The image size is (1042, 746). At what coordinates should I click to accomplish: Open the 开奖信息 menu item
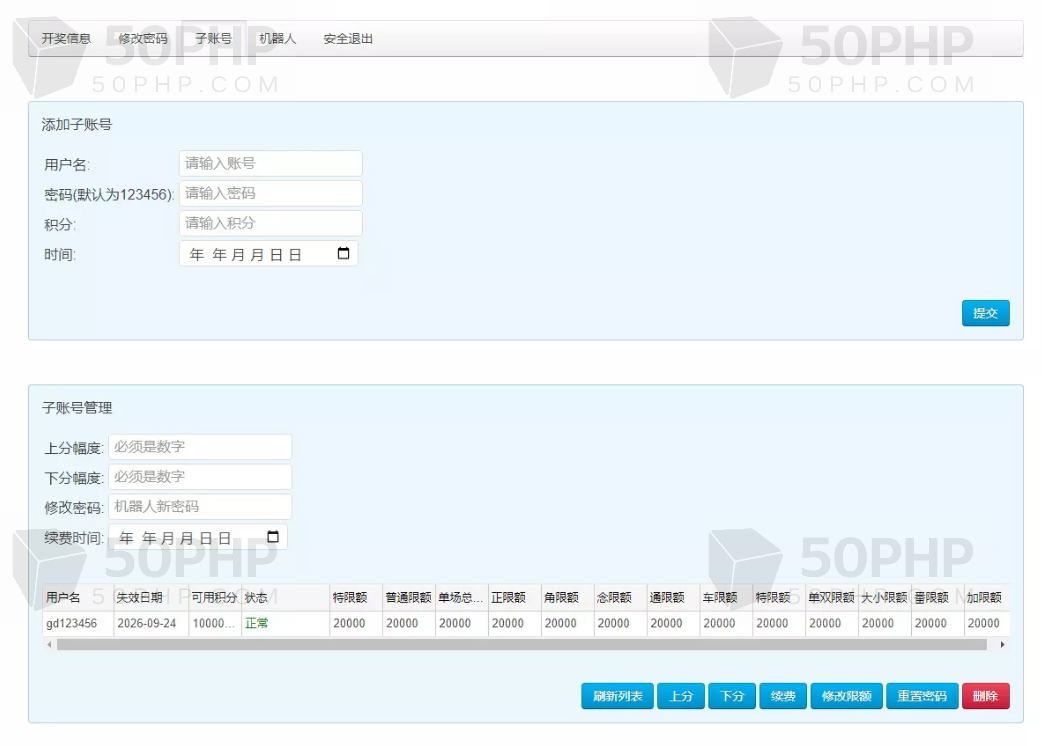[66, 39]
